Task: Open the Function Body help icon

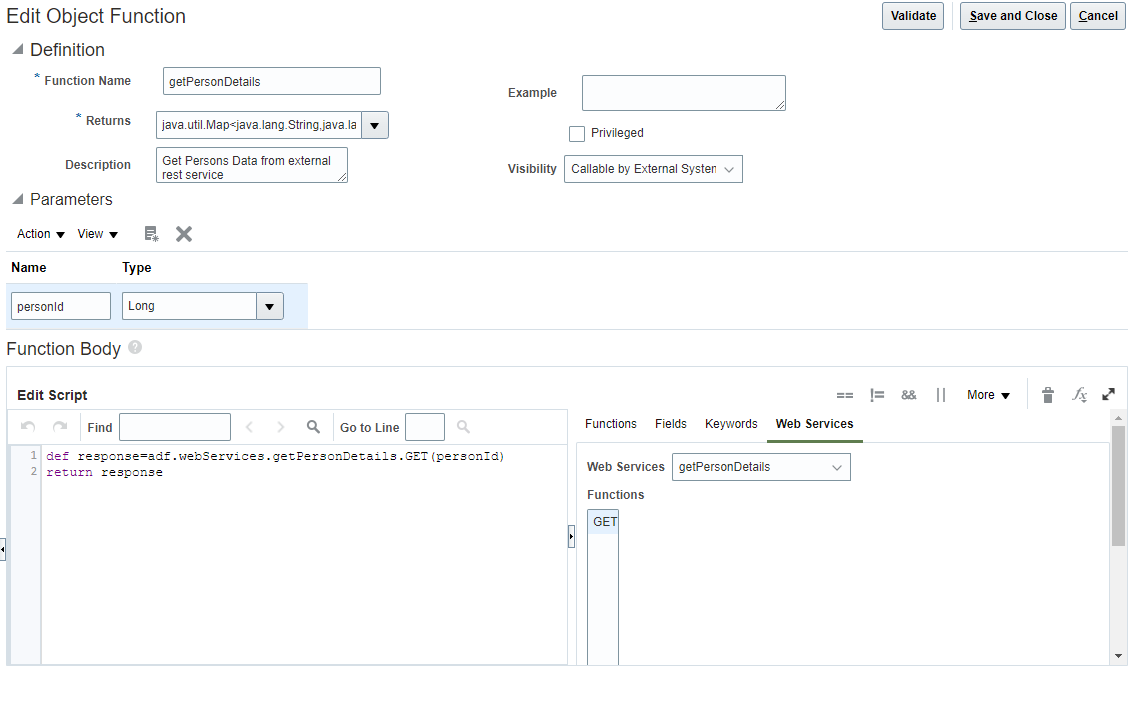Action: [135, 347]
